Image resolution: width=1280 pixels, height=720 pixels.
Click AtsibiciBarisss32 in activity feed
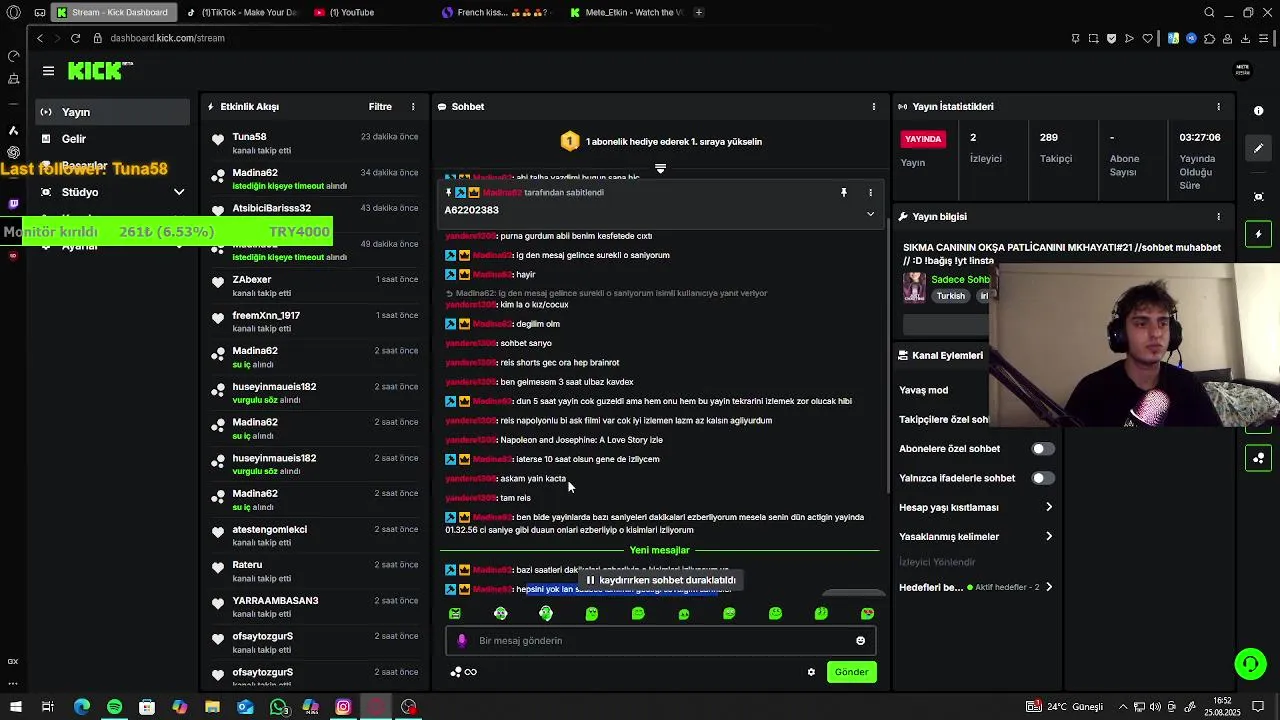(x=271, y=208)
